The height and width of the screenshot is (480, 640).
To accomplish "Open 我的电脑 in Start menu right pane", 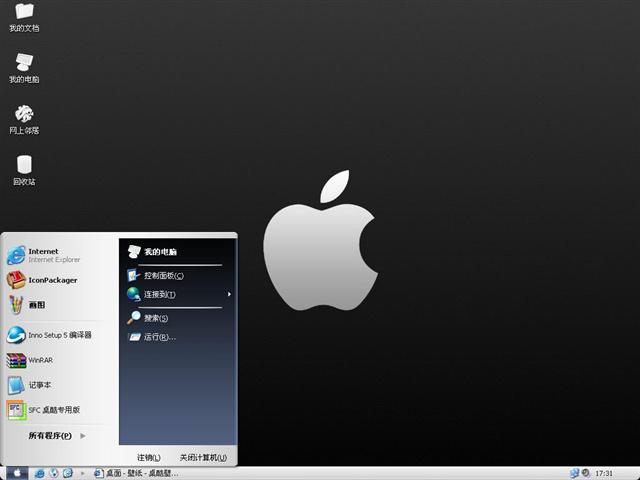I will 158,252.
